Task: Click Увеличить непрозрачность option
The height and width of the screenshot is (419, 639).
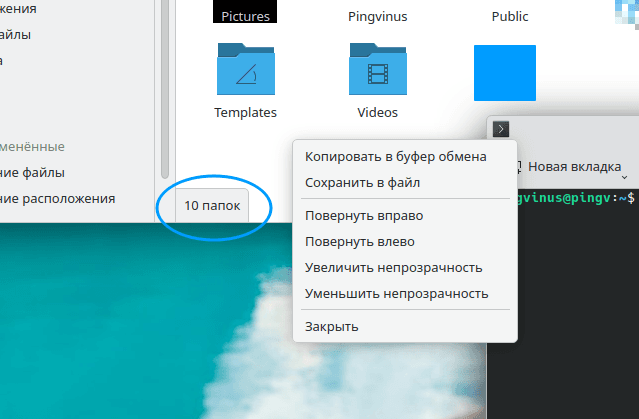Action: (394, 268)
